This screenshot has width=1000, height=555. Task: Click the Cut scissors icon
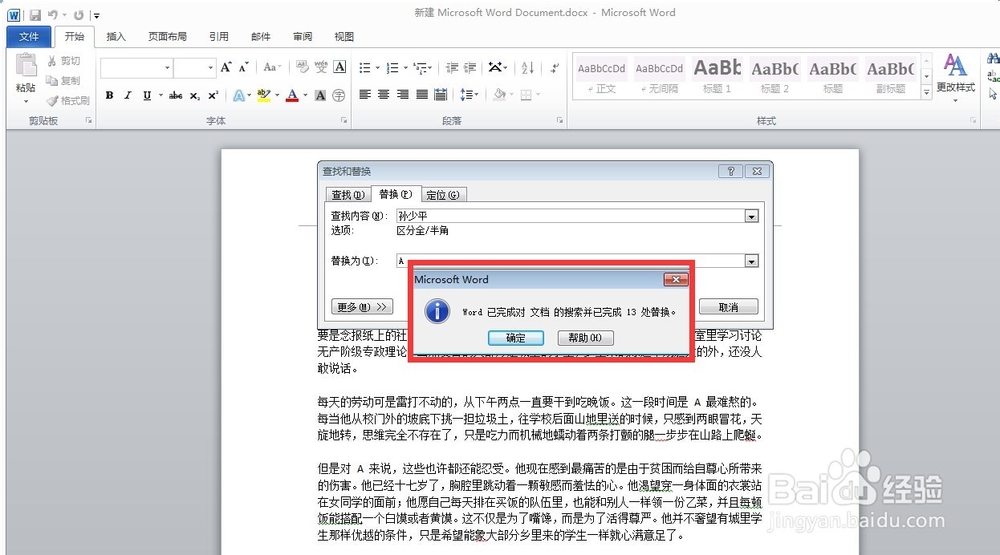click(x=52, y=61)
